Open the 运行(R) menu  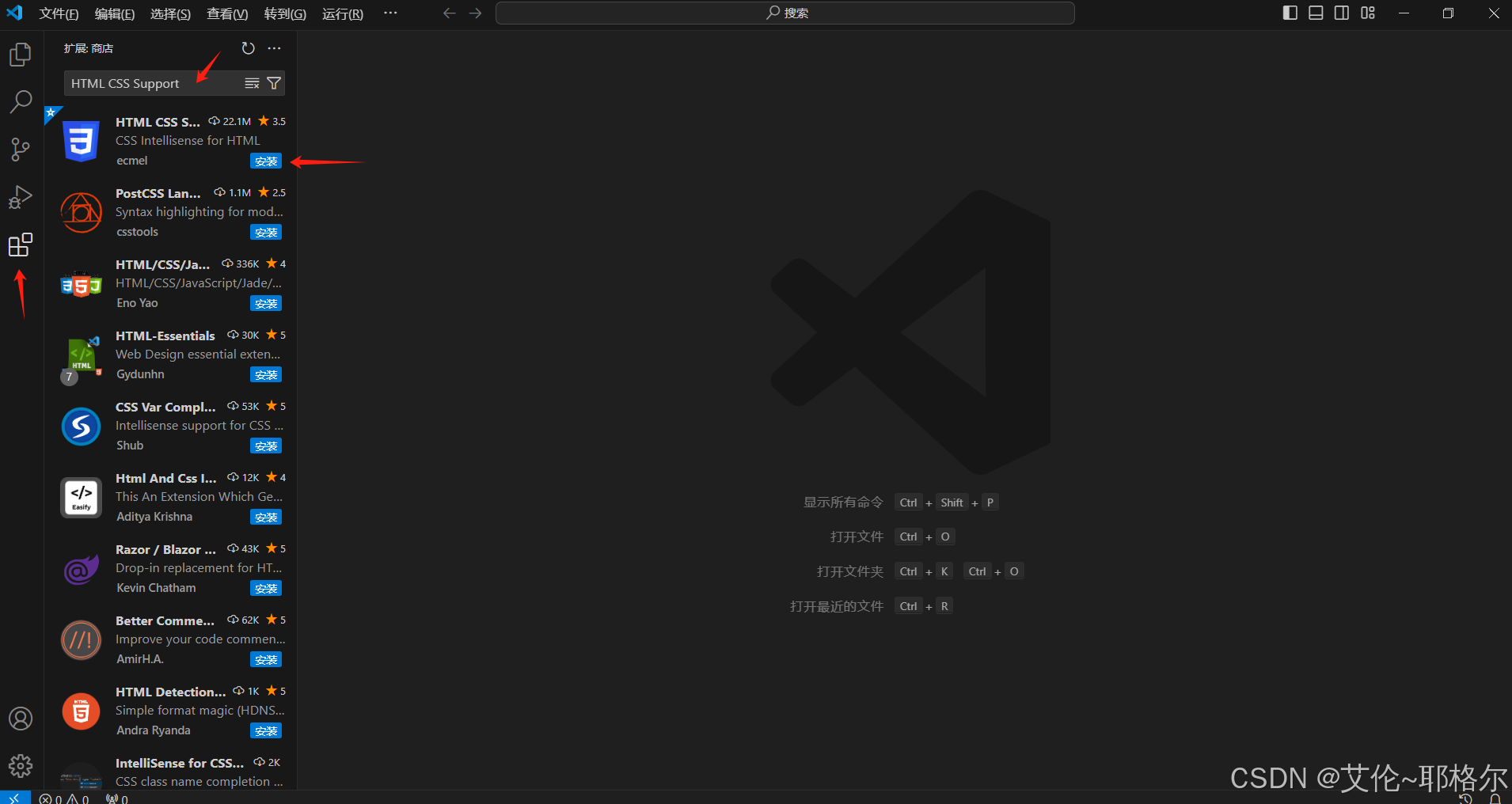click(x=343, y=13)
